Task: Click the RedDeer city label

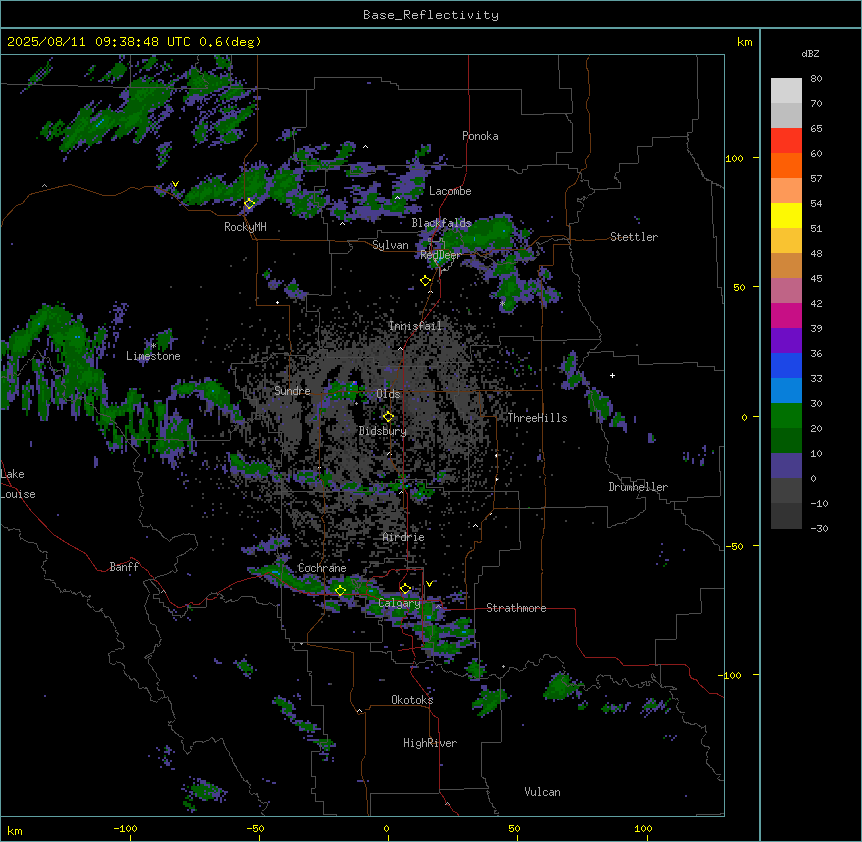Action: [440, 255]
